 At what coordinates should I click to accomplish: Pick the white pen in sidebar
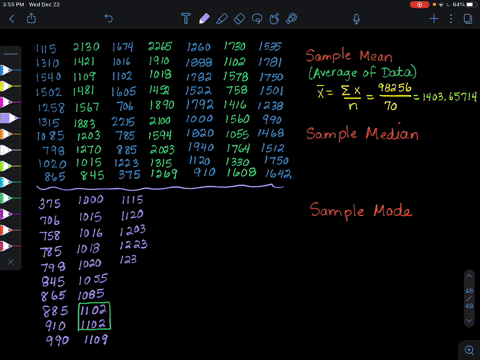point(10,150)
